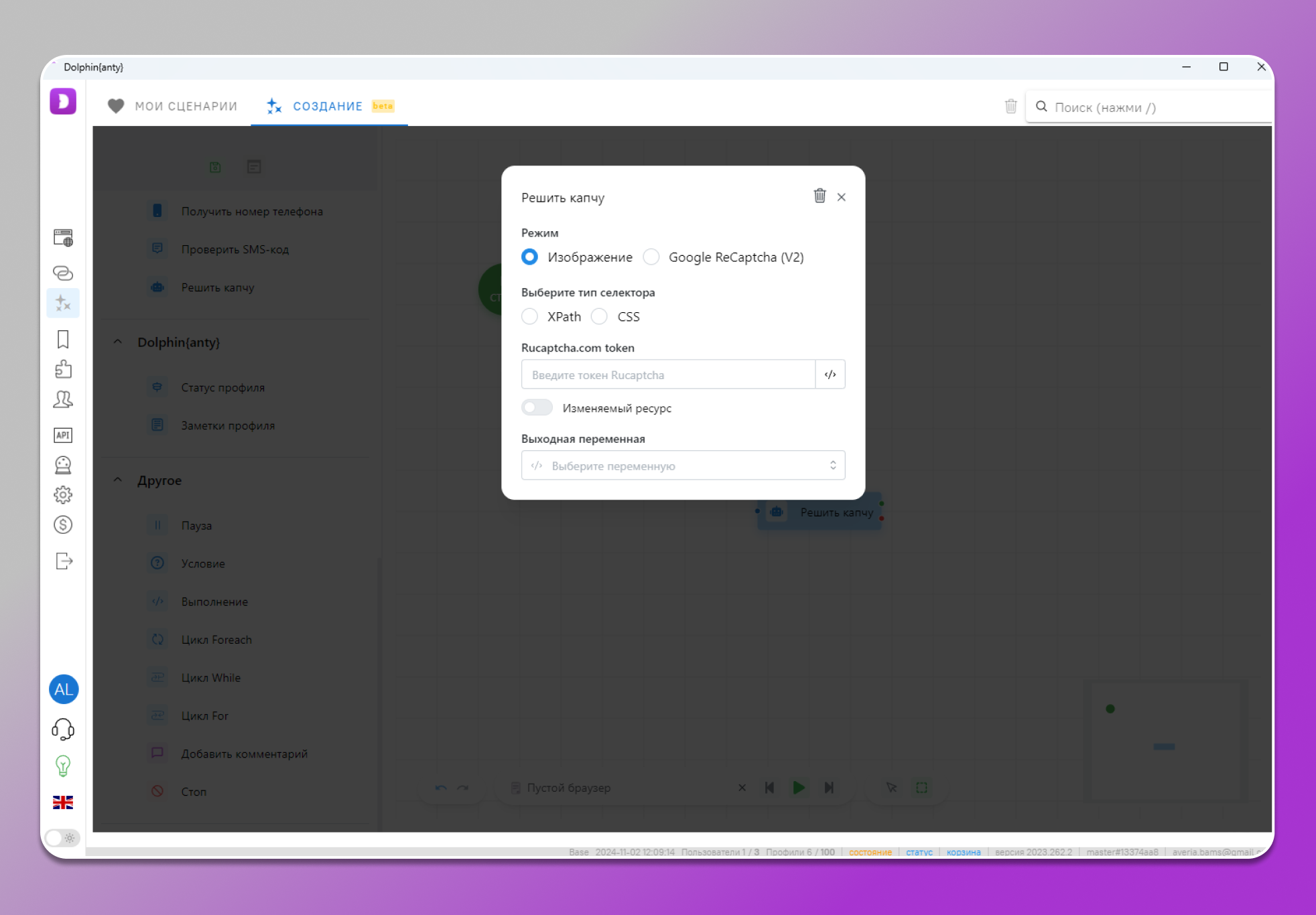The height and width of the screenshot is (915, 1316).
Task: Click the code insert icon next to token field
Action: (x=830, y=374)
